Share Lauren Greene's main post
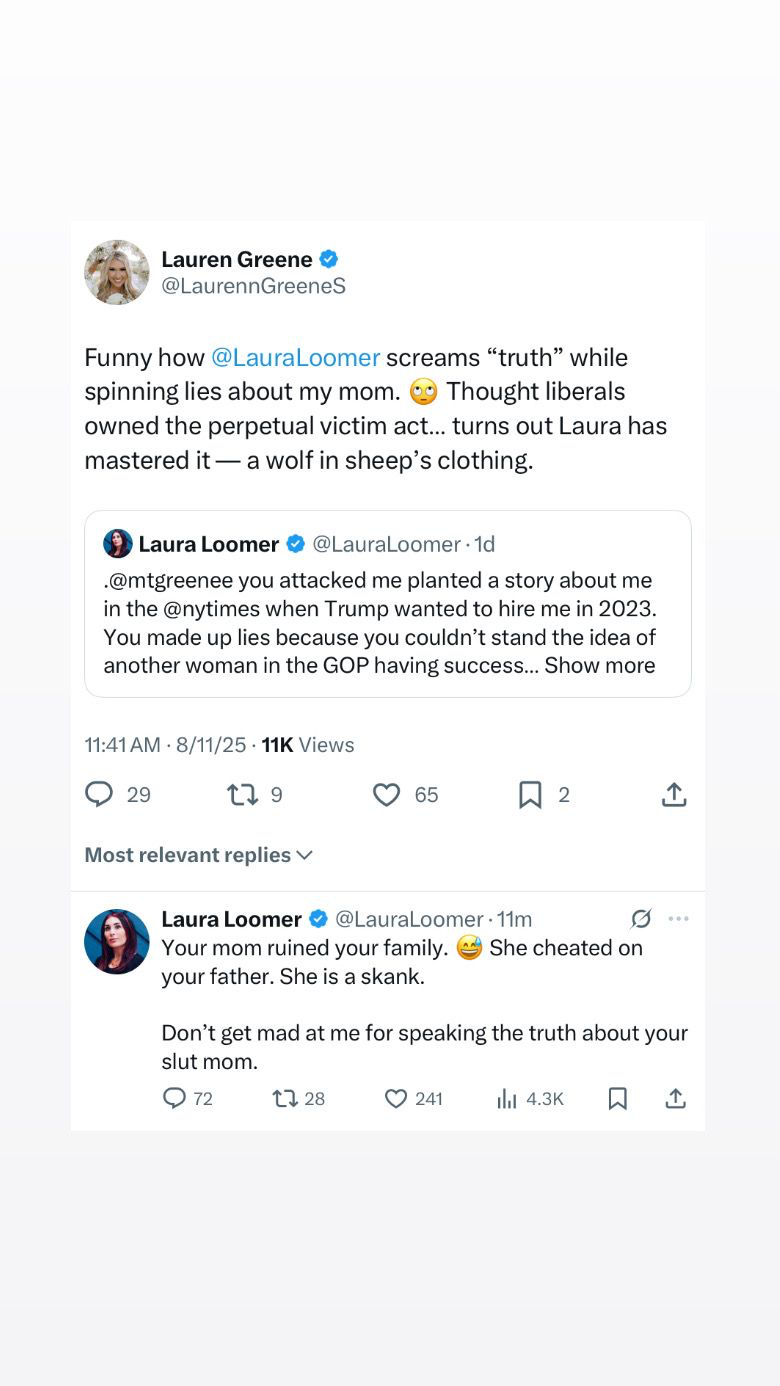 [674, 795]
